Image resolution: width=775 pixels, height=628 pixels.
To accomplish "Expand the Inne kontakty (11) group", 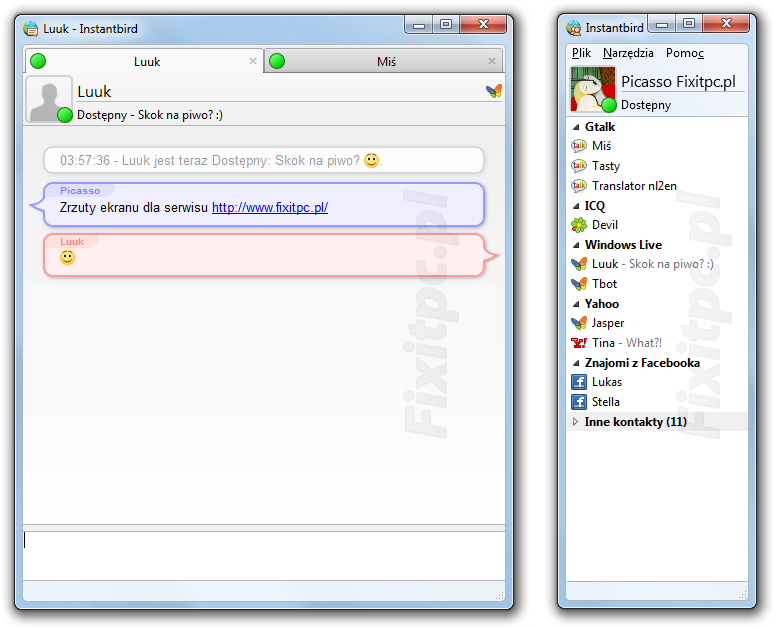I will tap(575, 421).
